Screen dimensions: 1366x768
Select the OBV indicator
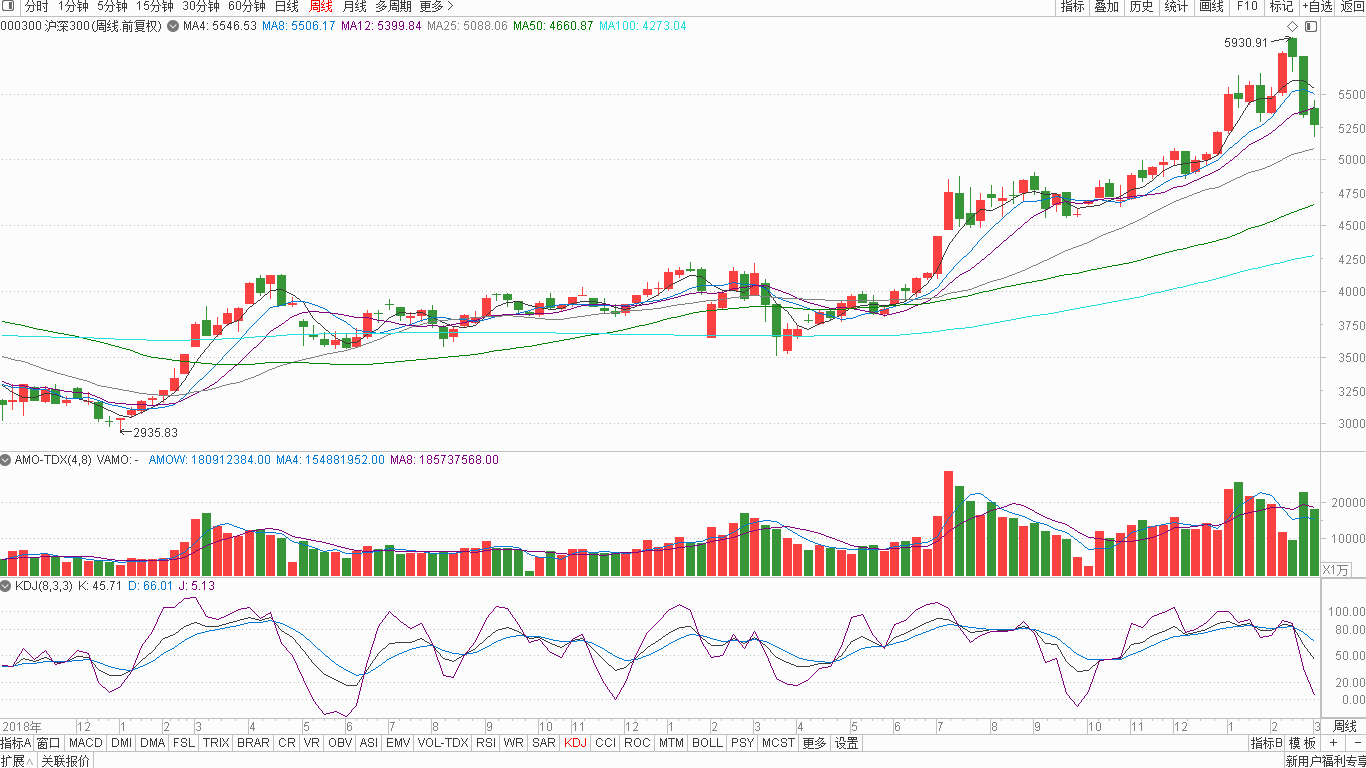(x=340, y=743)
